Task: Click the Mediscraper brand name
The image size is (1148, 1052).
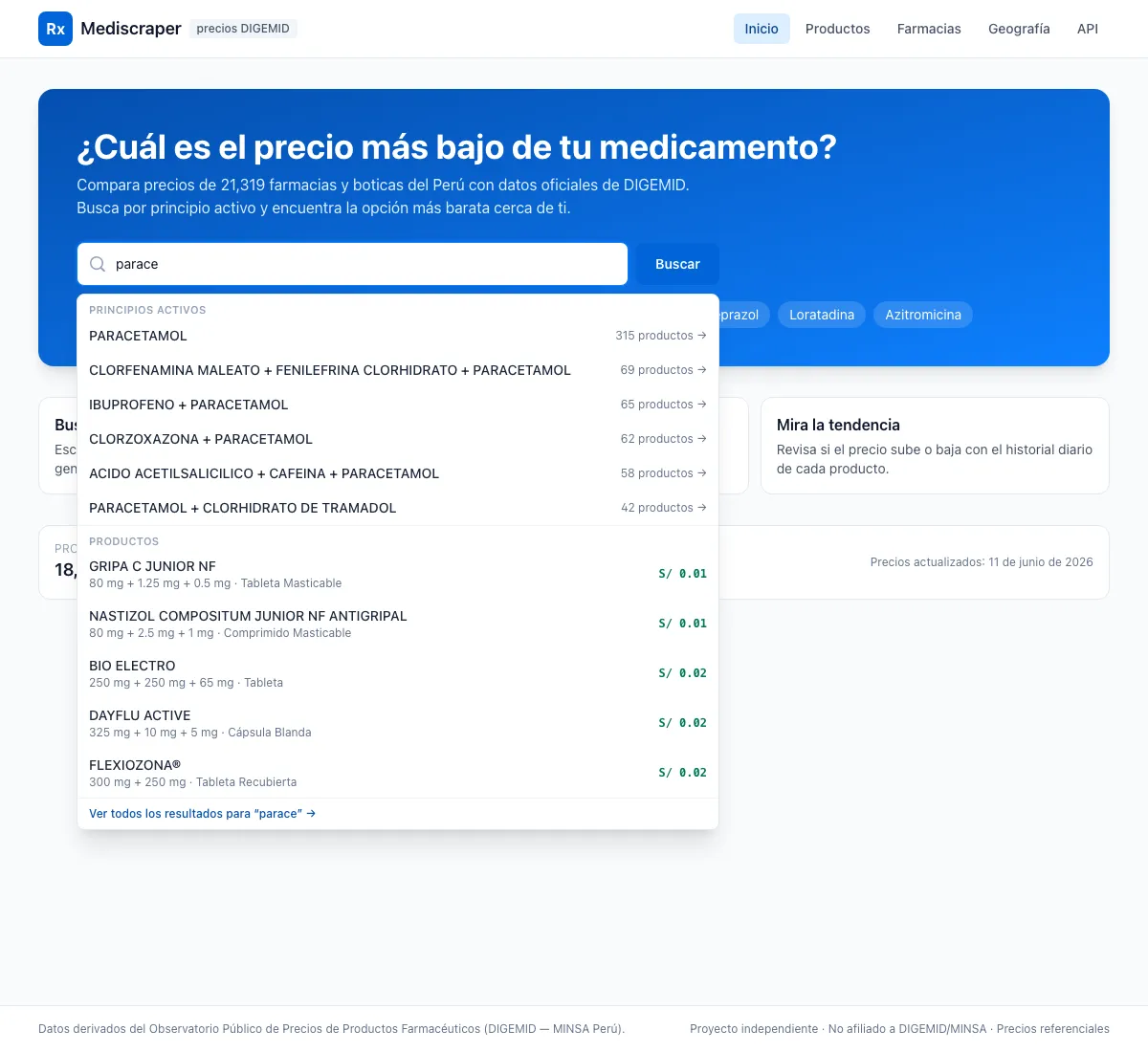Action: [x=131, y=29]
